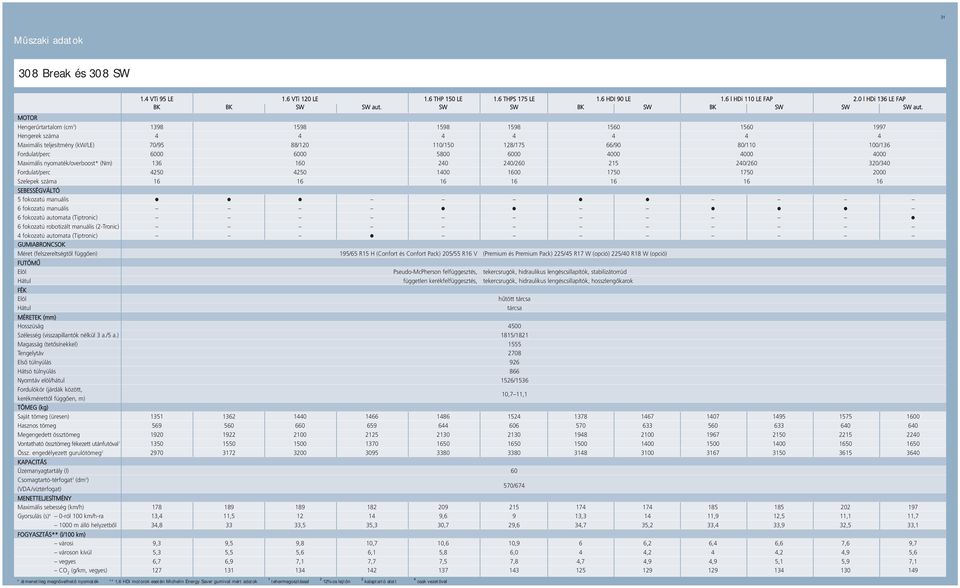The width and height of the screenshot is (960, 588).
Task: Click the '1.4 VTi 95 LE' column header
Action: pos(157,99)
